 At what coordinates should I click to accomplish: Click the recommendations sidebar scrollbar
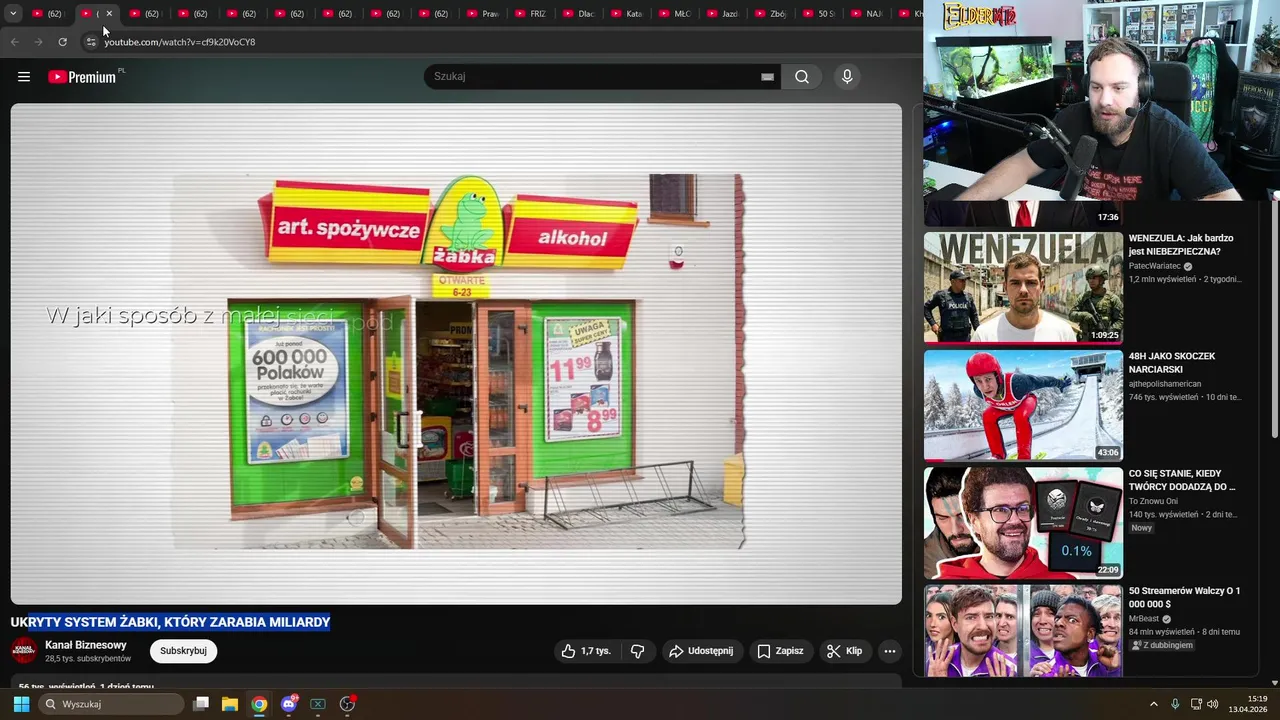coord(1274,320)
